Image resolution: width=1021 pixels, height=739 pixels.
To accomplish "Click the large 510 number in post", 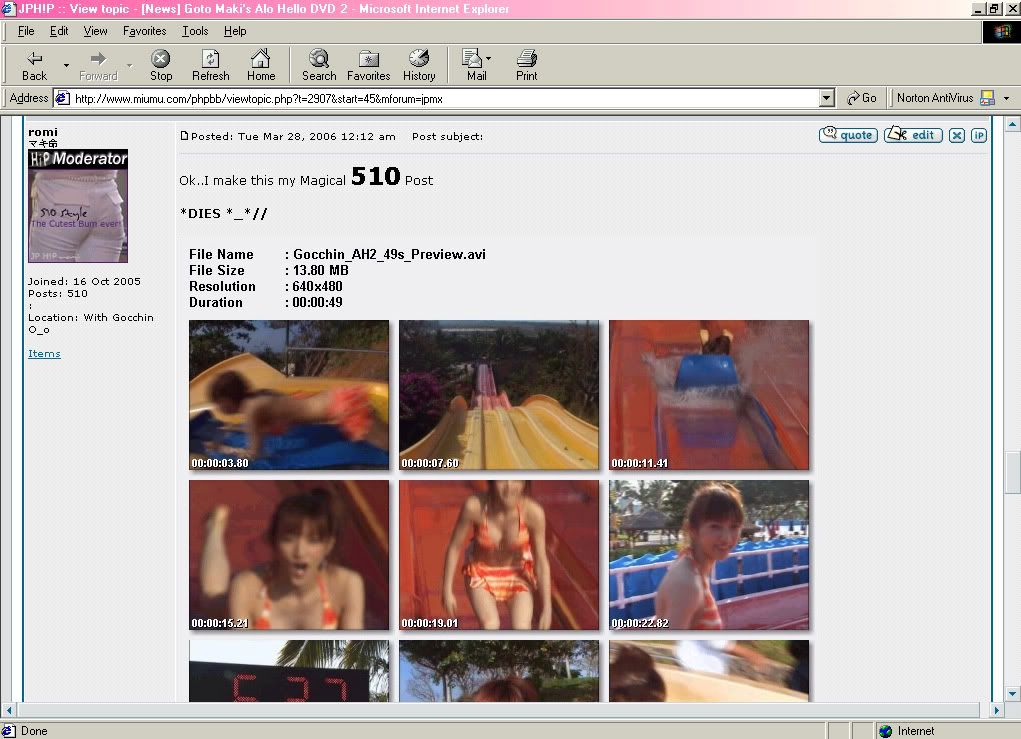I will pyautogui.click(x=376, y=176).
